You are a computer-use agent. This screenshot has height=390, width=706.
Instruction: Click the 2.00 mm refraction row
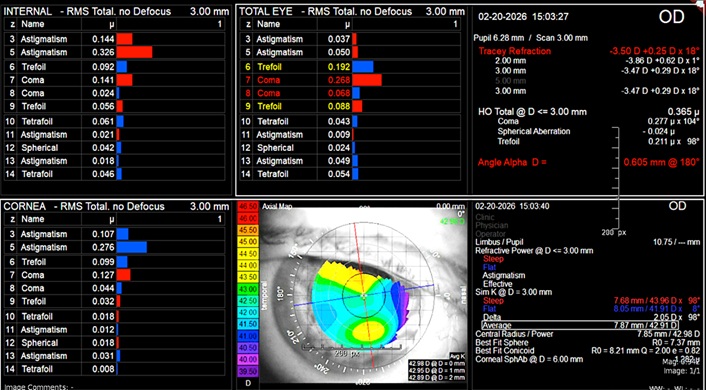point(597,60)
